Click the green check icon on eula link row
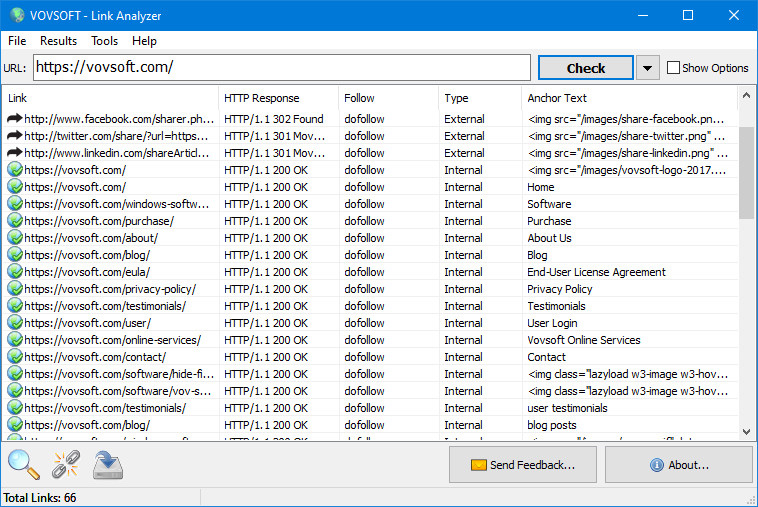The width and height of the screenshot is (758, 507). click(x=15, y=272)
